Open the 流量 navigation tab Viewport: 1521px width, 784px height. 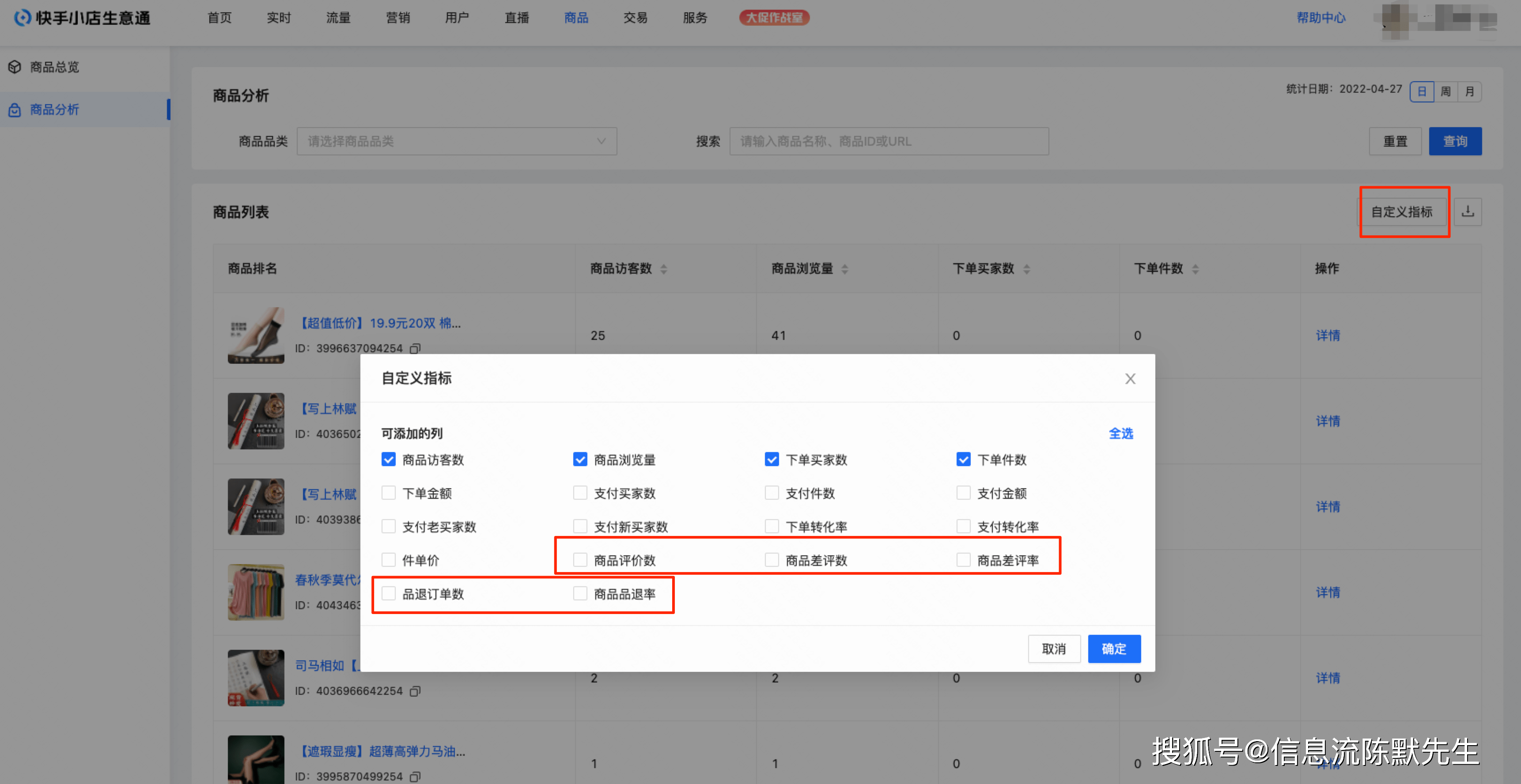pyautogui.click(x=338, y=18)
